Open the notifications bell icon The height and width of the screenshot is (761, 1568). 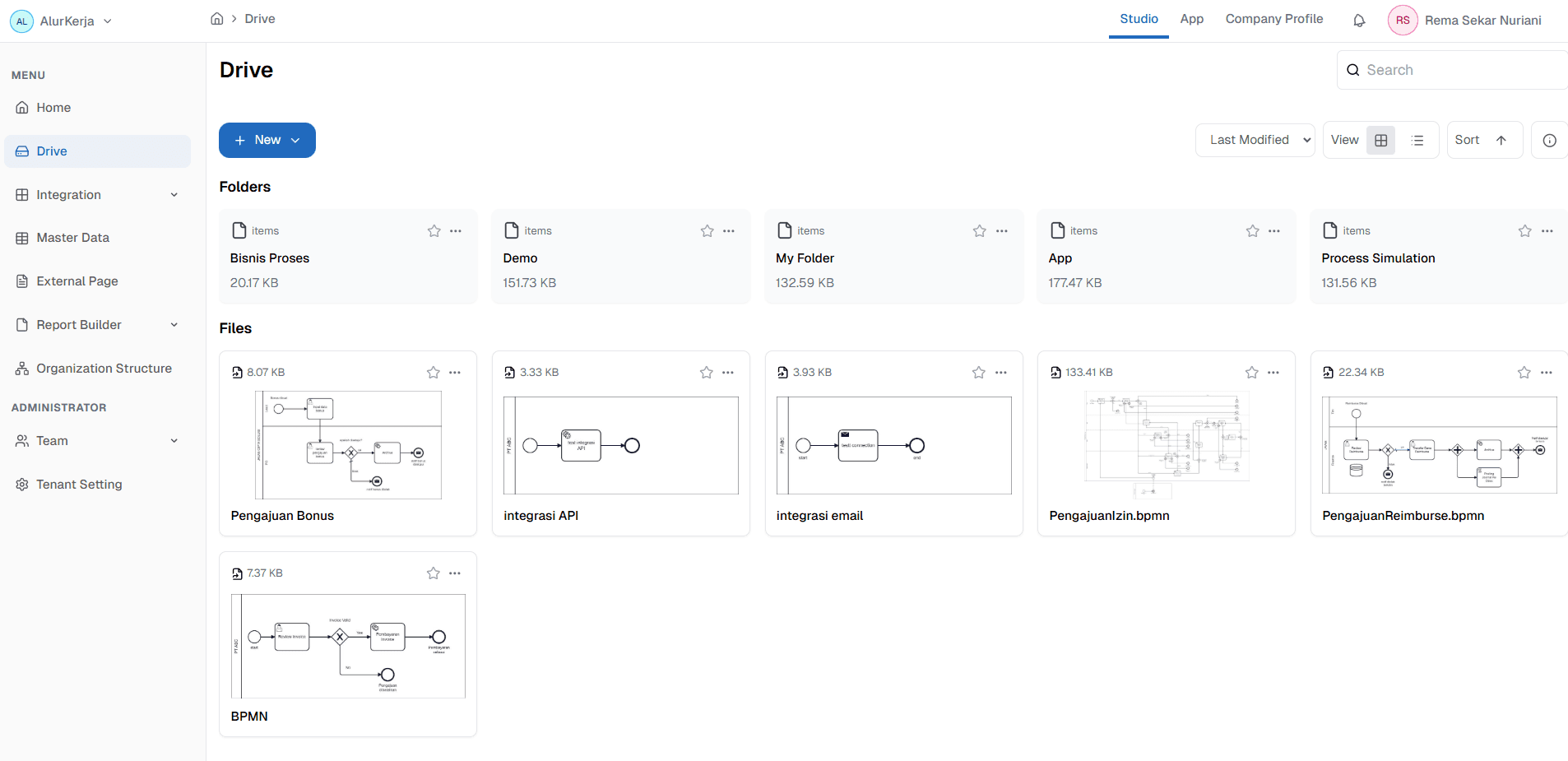tap(1359, 21)
